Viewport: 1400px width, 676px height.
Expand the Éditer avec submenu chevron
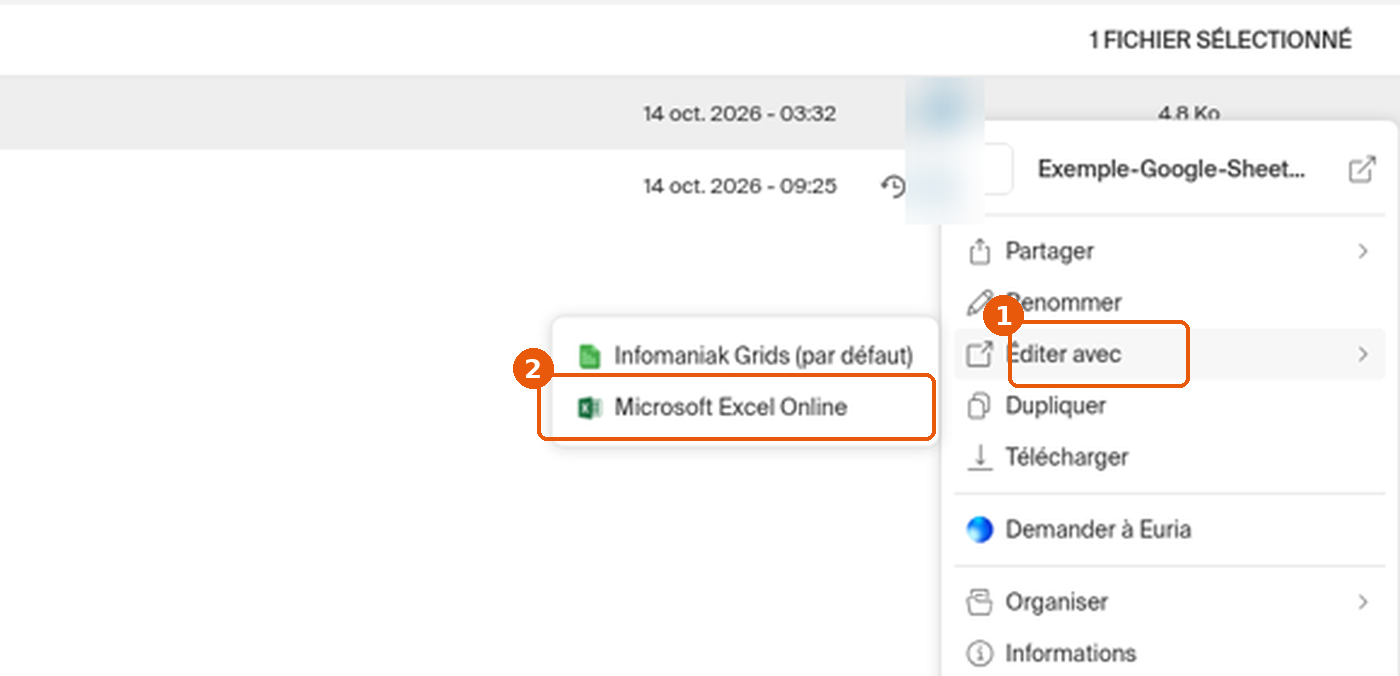click(1363, 354)
